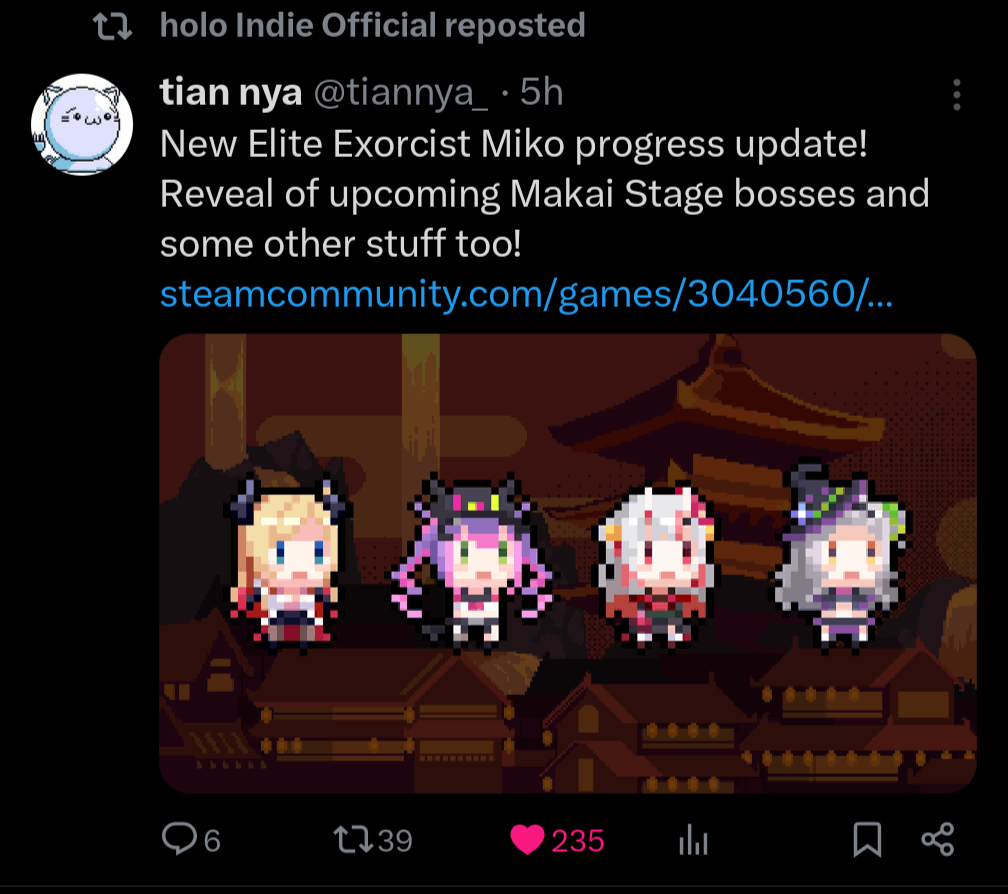1008x894 pixels.
Task: Open the steamcommunity.com games link
Action: [x=526, y=294]
